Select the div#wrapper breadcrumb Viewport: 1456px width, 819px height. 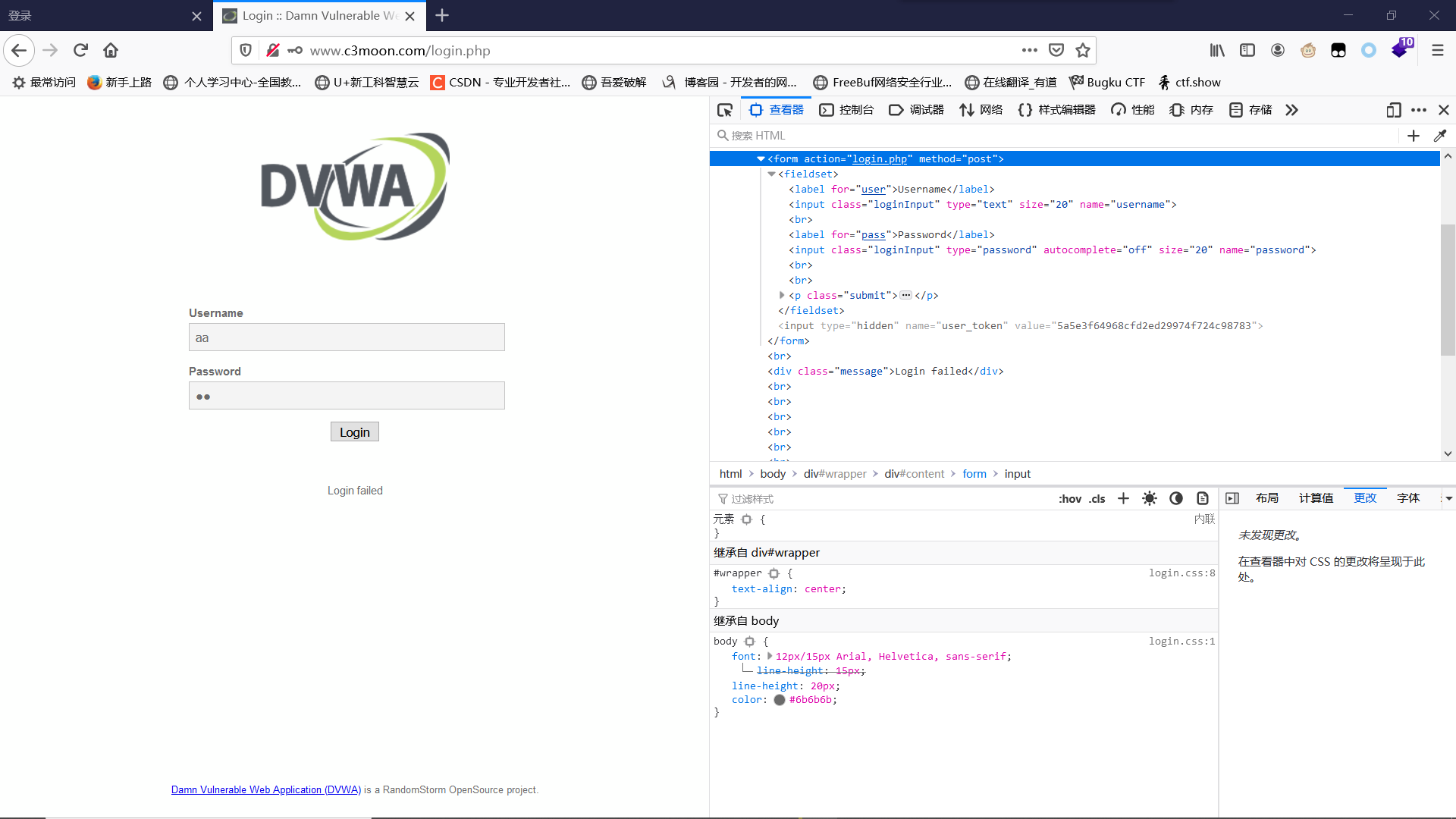(x=835, y=474)
